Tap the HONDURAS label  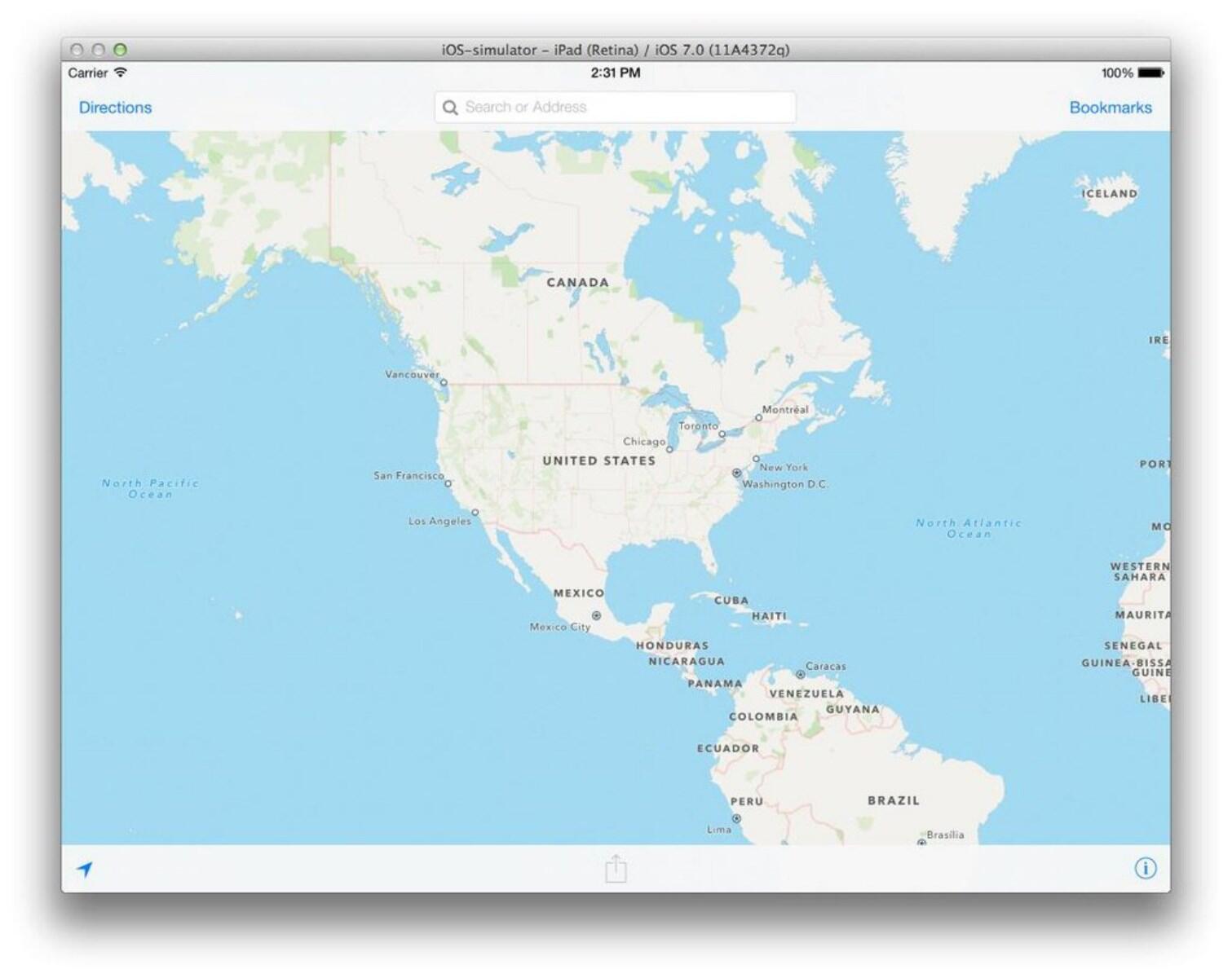(x=673, y=645)
